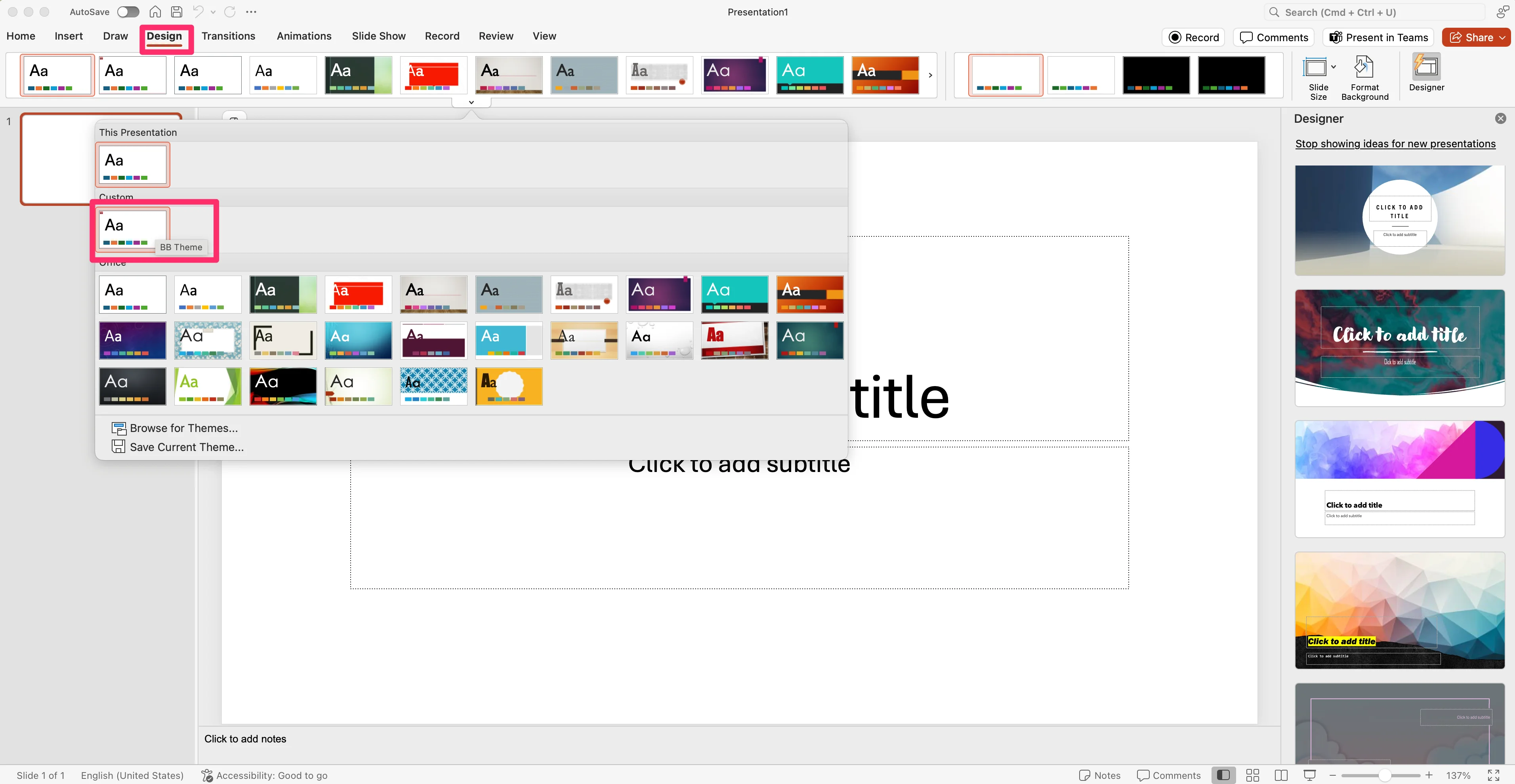Open the Transitions tab

point(228,36)
